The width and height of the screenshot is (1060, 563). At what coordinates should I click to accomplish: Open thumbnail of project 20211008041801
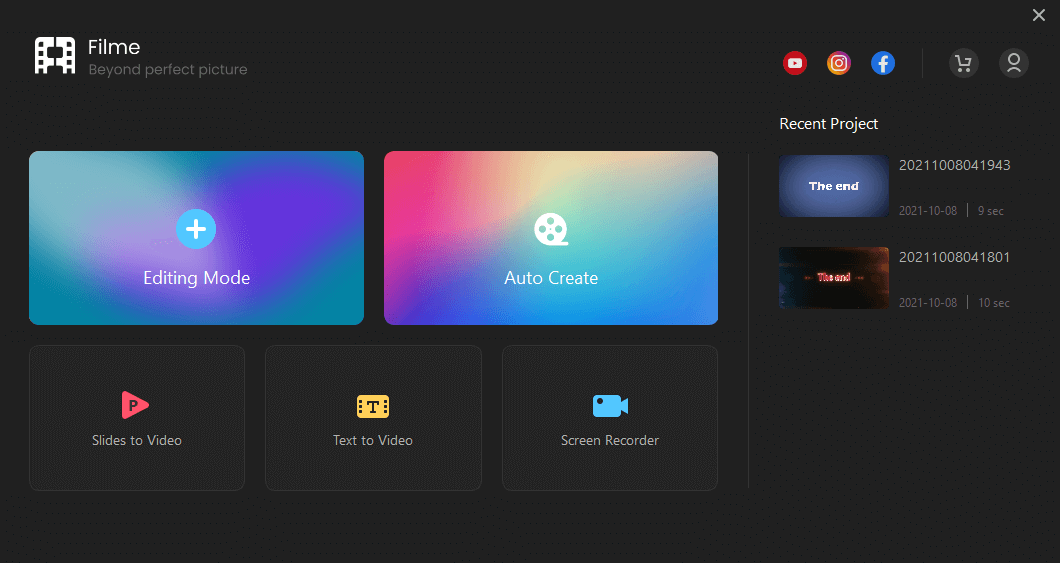pyautogui.click(x=834, y=278)
